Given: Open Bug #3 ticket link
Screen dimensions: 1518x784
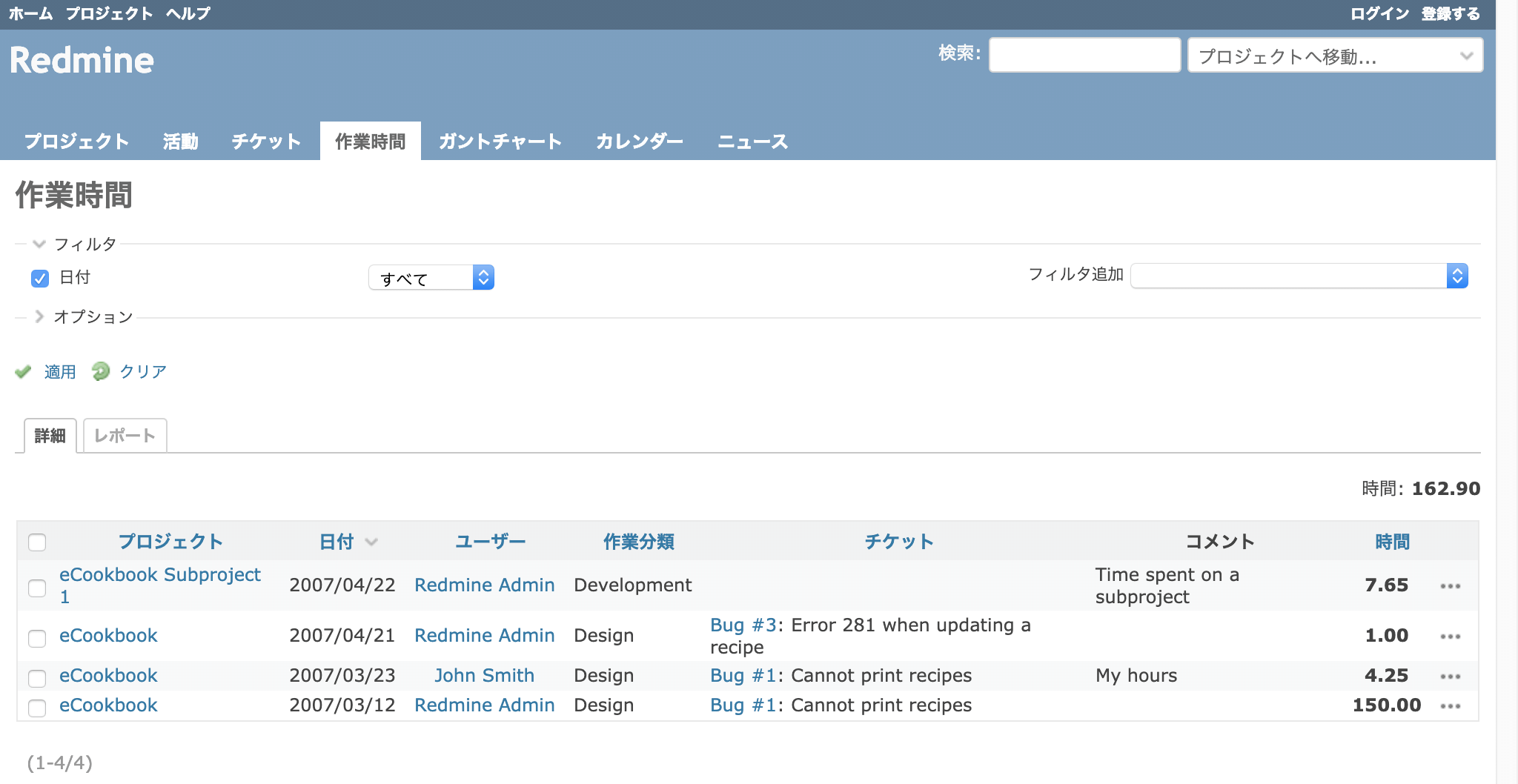Looking at the screenshot, I should pos(743,625).
